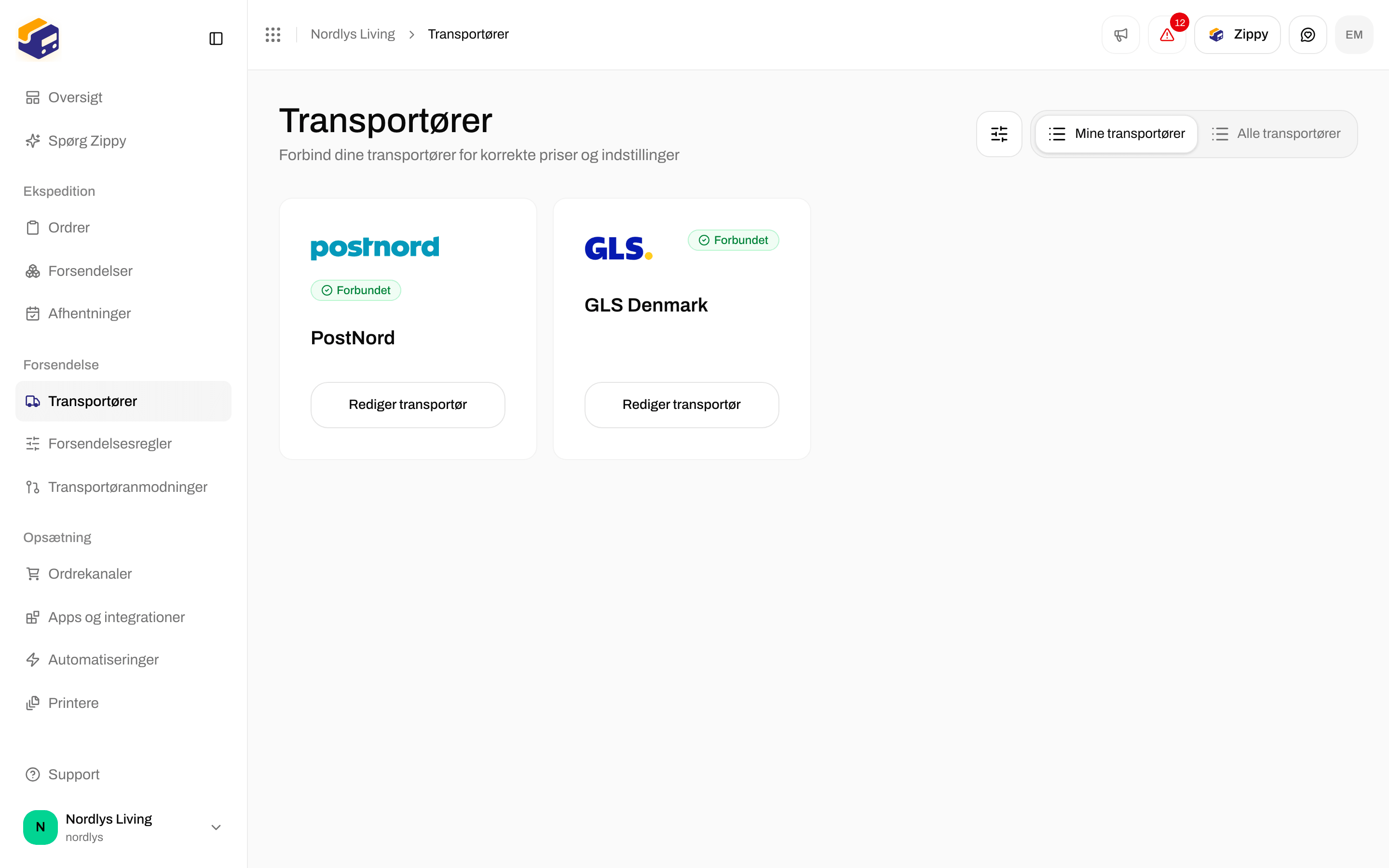This screenshot has height=868, width=1389.
Task: Open the alerts warning icon with badge 12
Action: tap(1167, 34)
